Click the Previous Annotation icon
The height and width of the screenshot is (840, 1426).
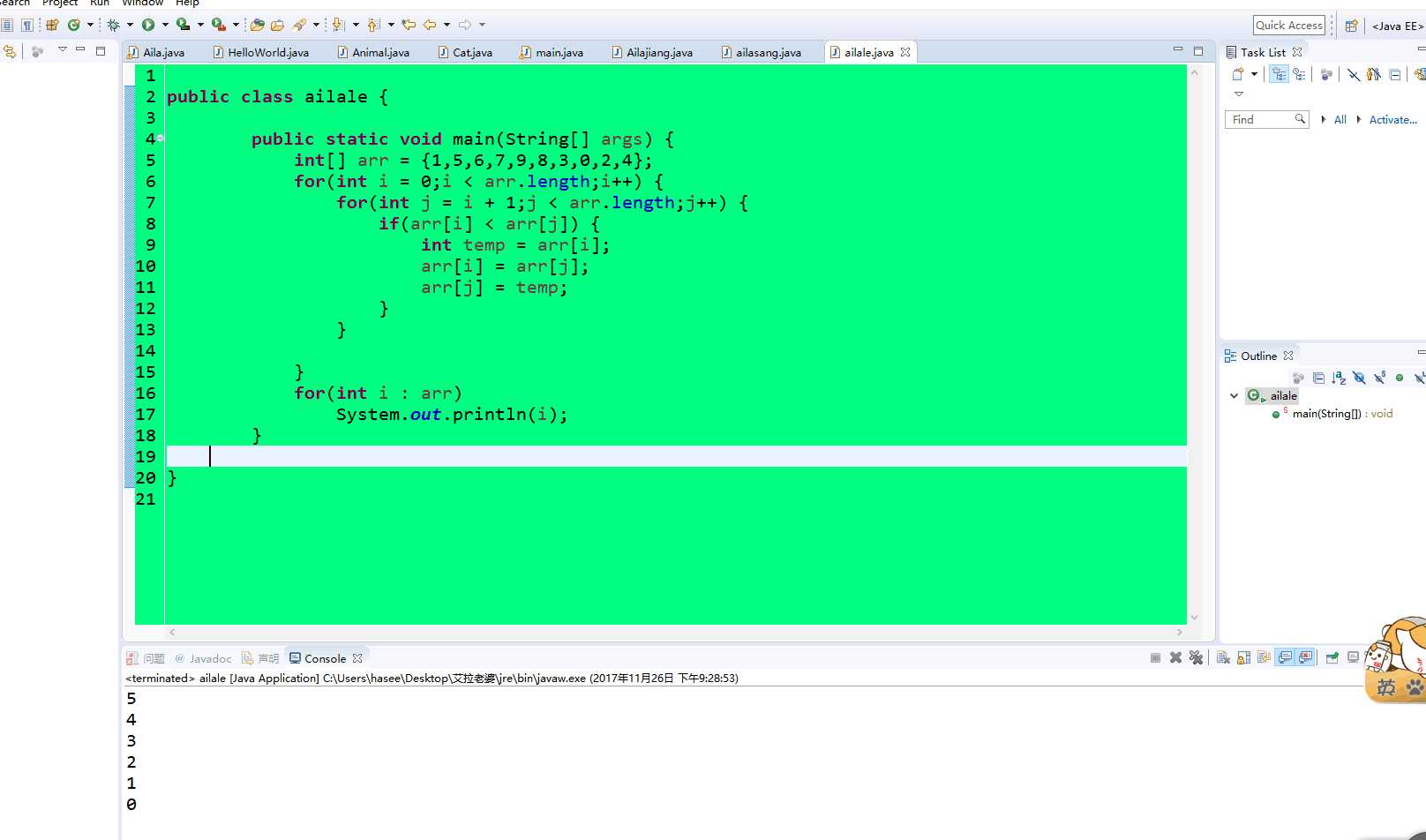pyautogui.click(x=373, y=25)
